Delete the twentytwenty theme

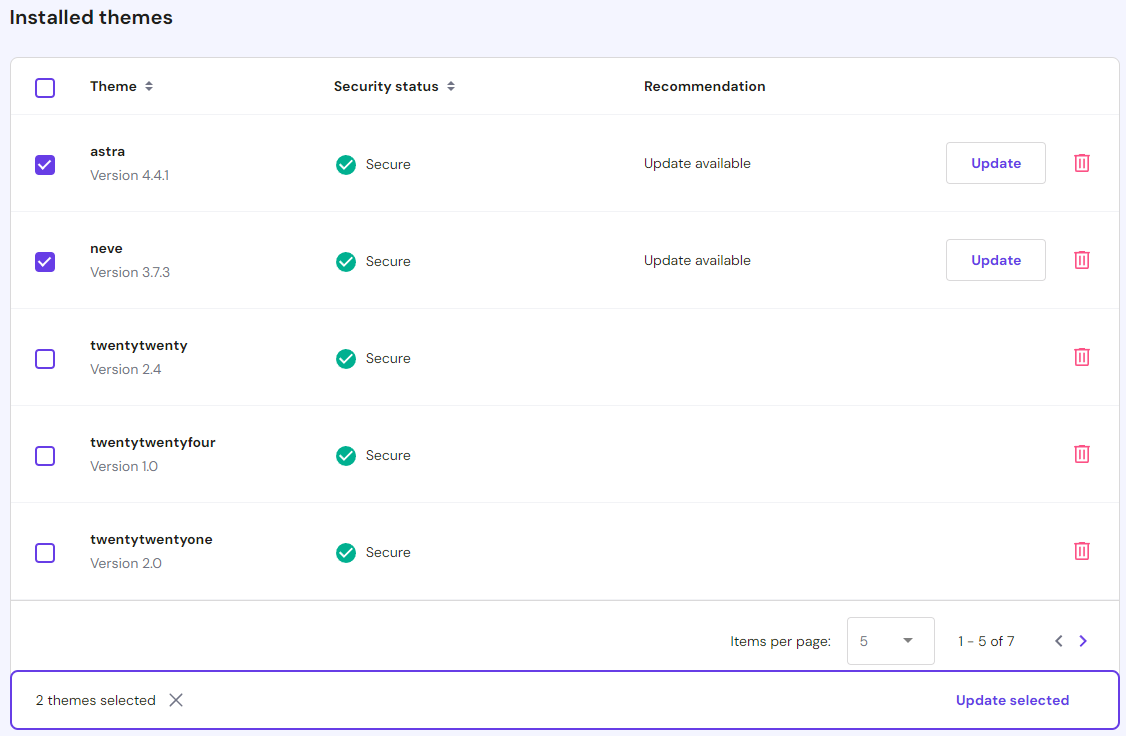coord(1081,356)
